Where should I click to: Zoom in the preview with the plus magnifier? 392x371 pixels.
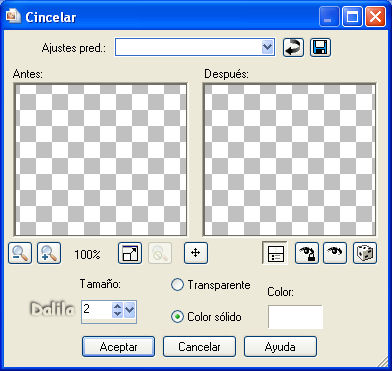point(49,253)
